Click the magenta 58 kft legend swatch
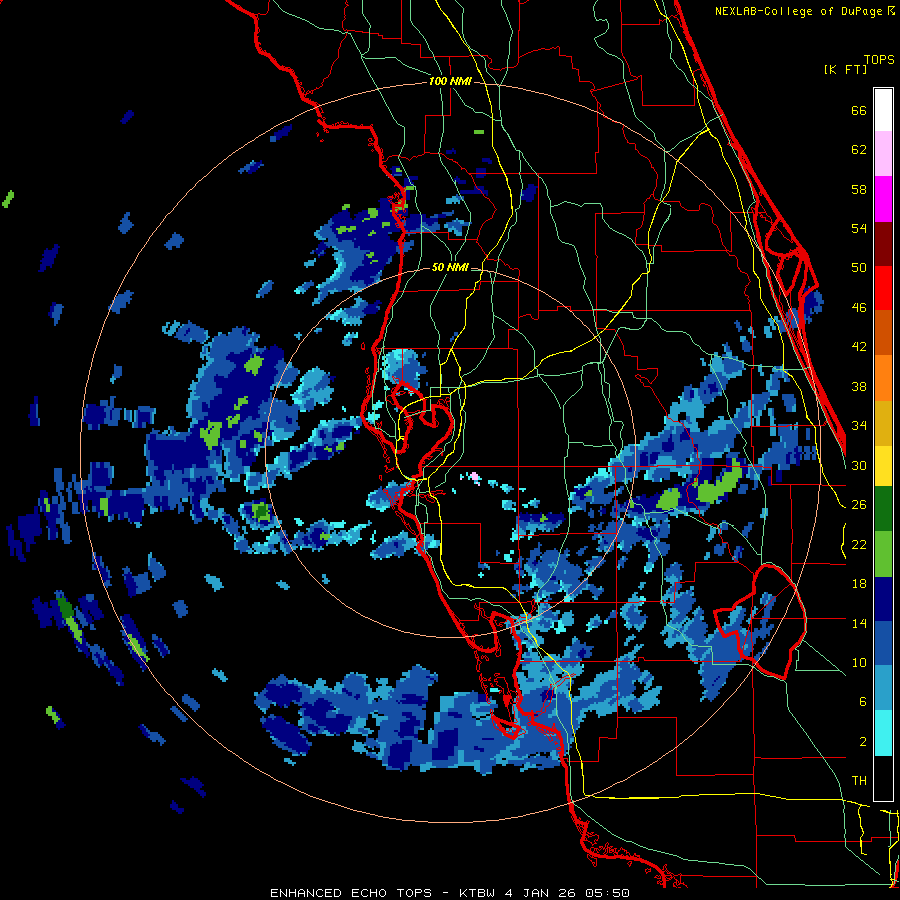The image size is (900, 900). point(883,199)
